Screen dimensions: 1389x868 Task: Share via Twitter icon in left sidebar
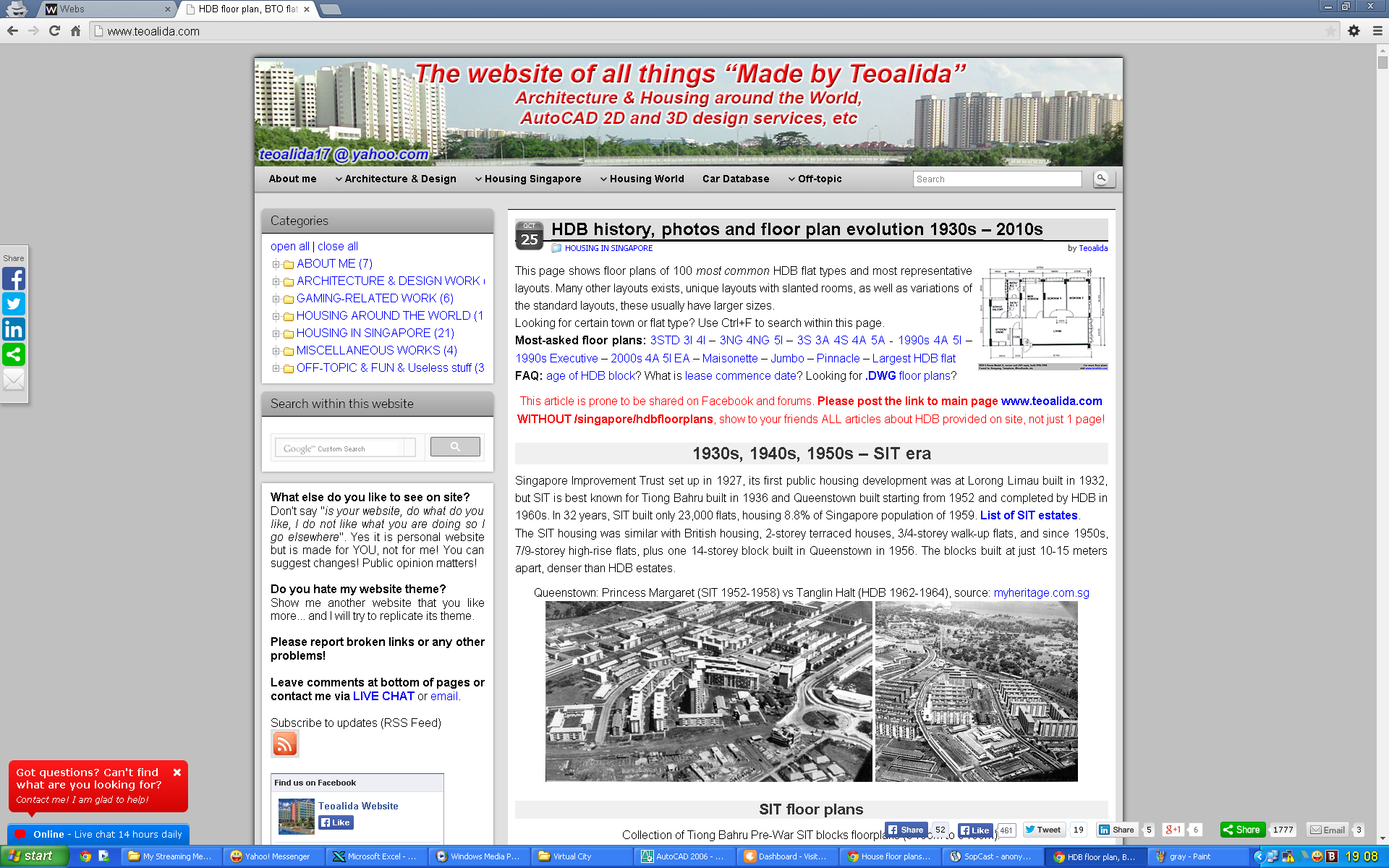pos(14,304)
